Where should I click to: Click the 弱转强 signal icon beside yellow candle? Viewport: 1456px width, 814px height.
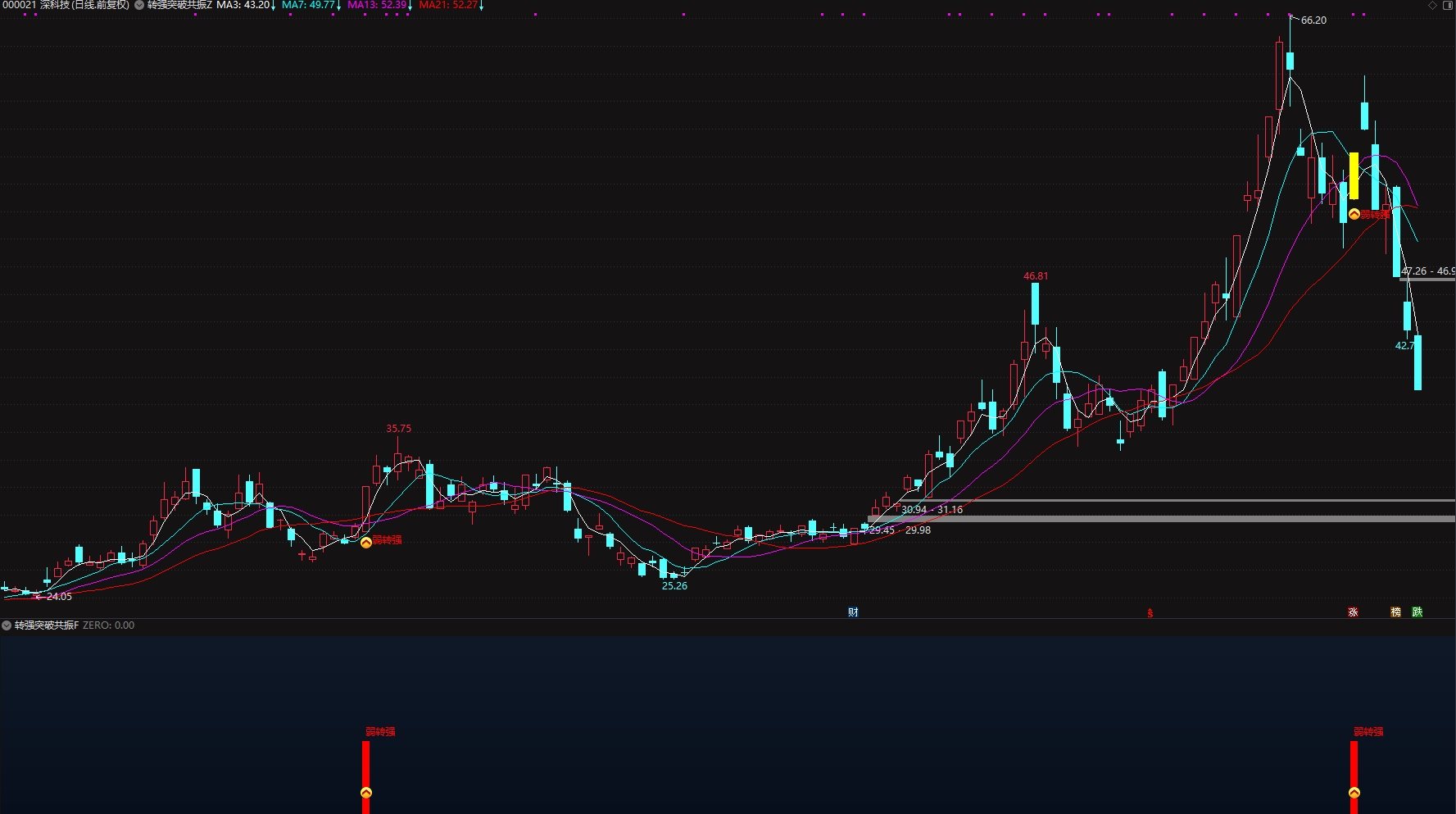point(1354,214)
